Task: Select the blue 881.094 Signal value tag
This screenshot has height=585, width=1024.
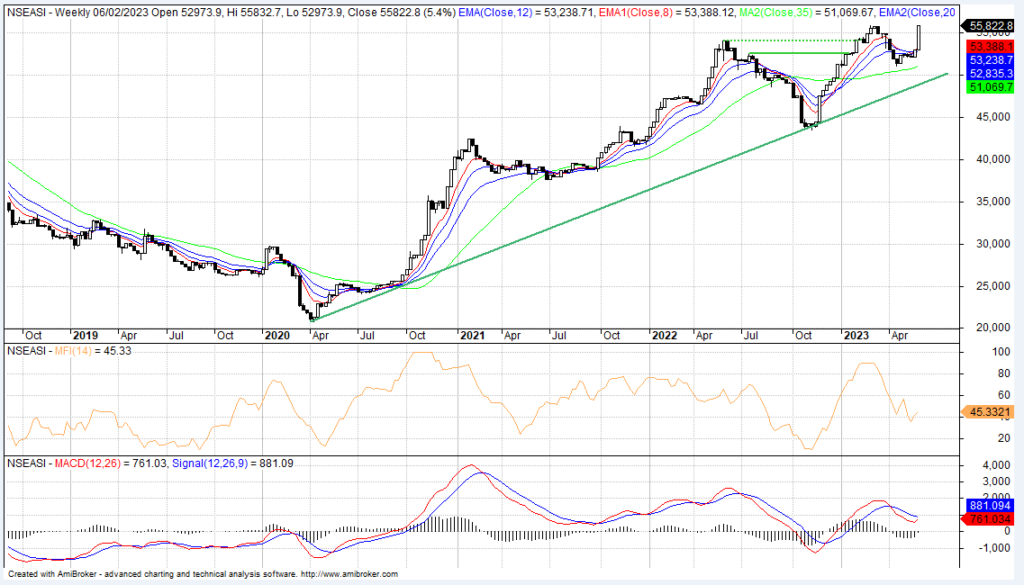Action: pos(989,505)
